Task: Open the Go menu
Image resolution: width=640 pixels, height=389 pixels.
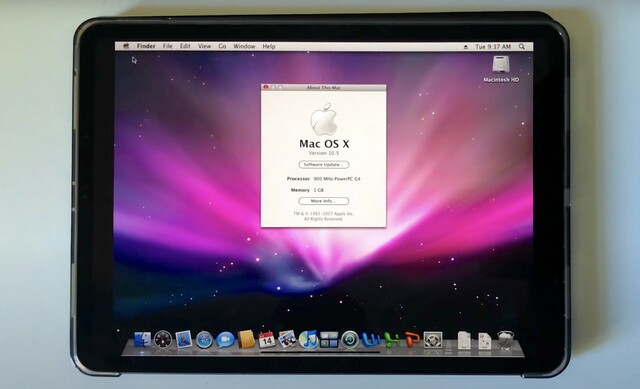Action: pos(222,47)
